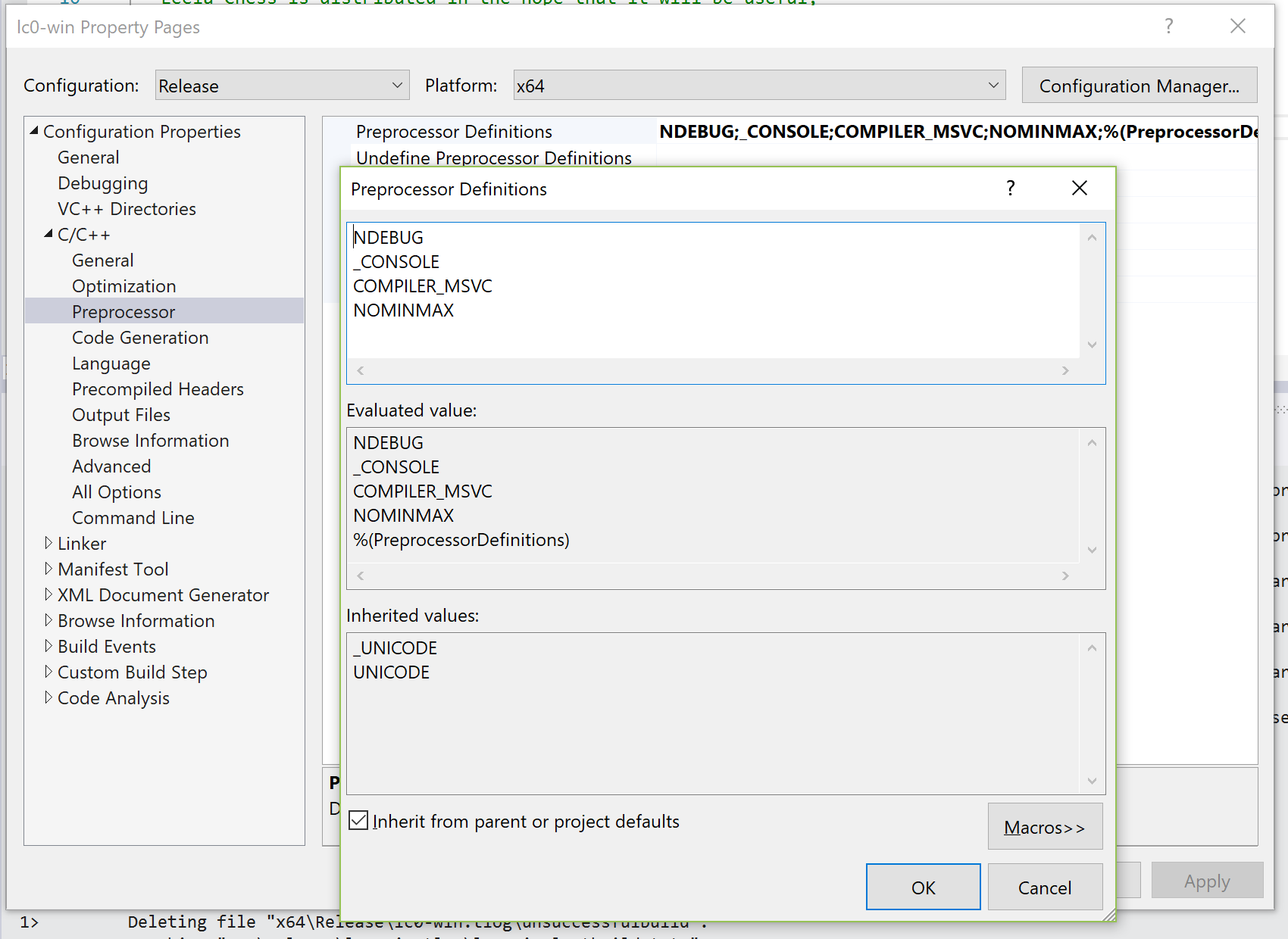The height and width of the screenshot is (939, 1288).
Task: Click the Macros button
Action: click(1045, 826)
